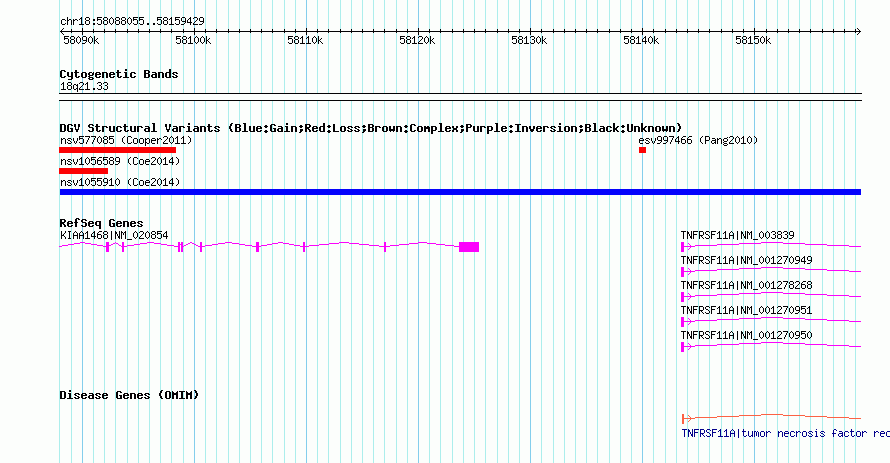Open the nsv577085 (Cooper2011) variant label
Image resolution: width=890 pixels, height=463 pixels.
[126, 140]
